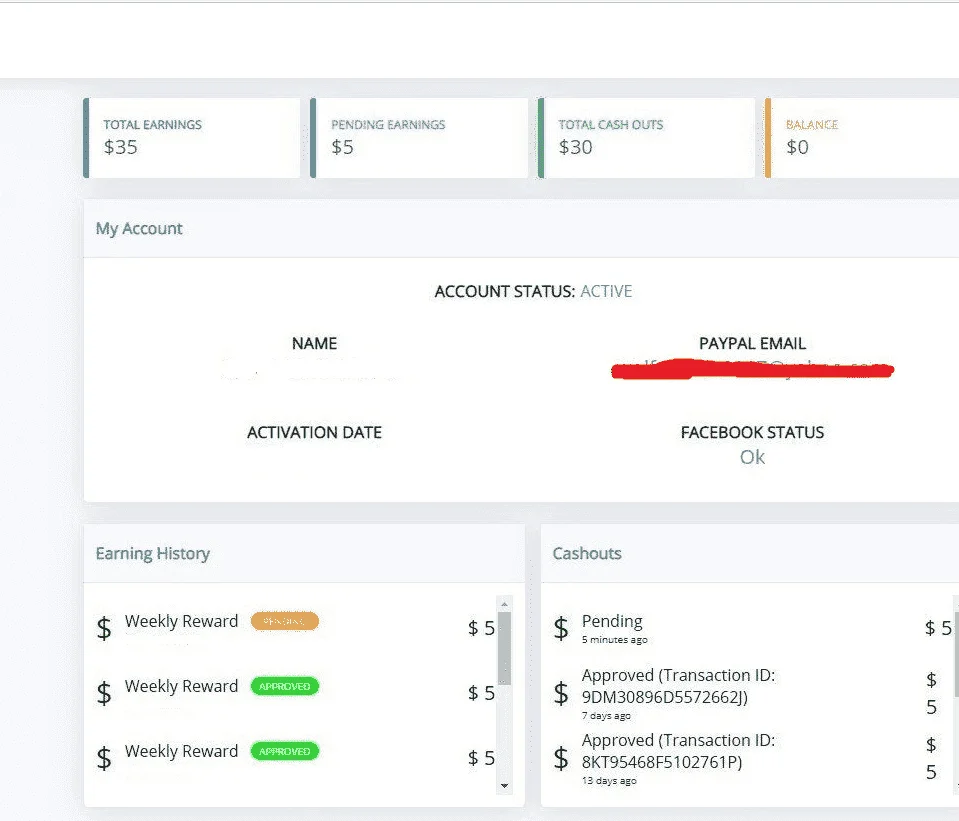
Task: Click the Cashouts panel header
Action: [750, 553]
